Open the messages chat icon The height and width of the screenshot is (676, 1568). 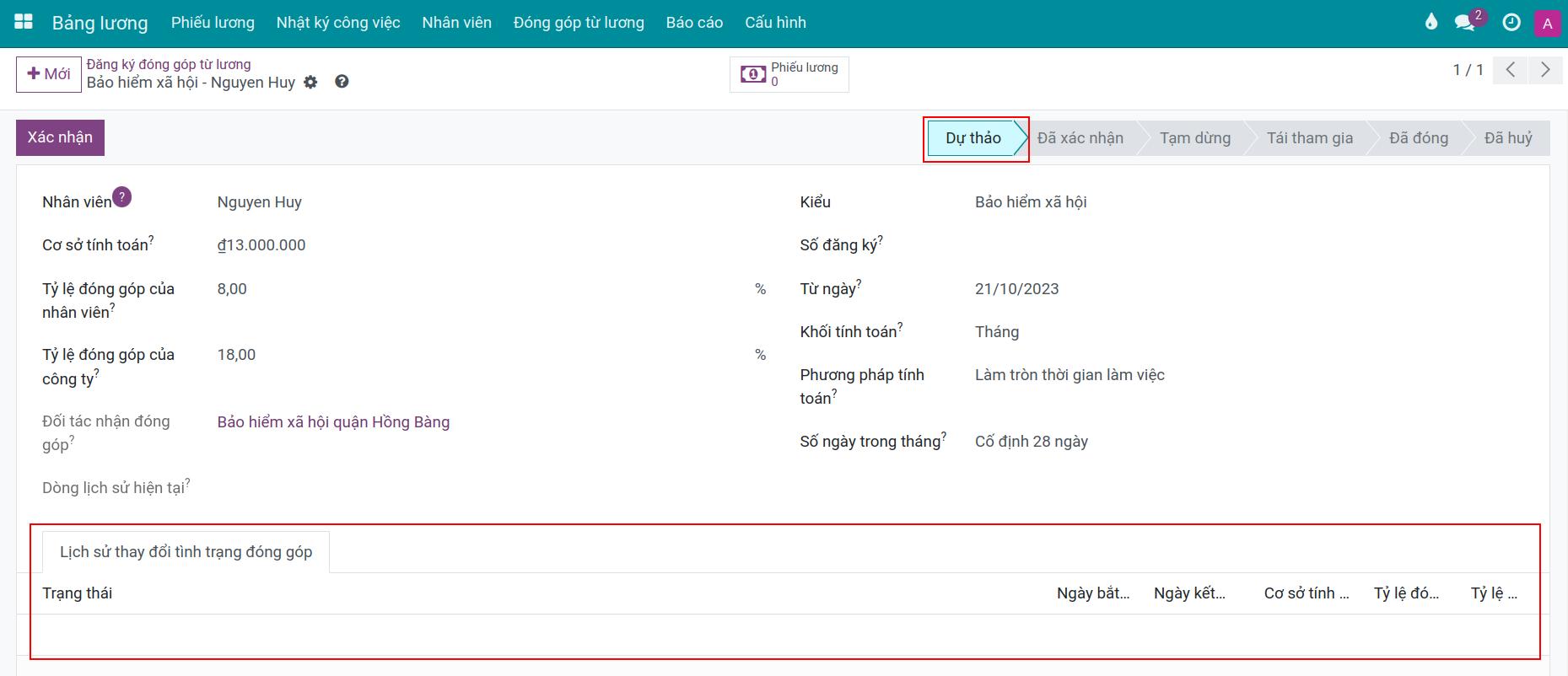pos(1465,23)
